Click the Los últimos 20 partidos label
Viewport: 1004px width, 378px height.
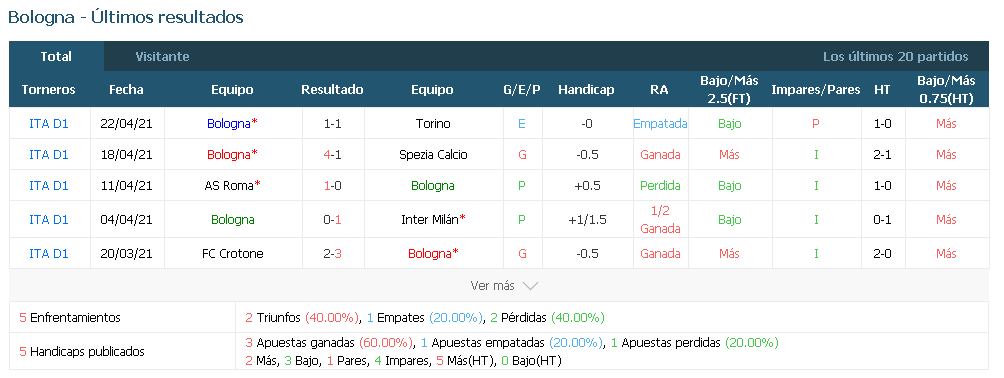click(x=896, y=56)
